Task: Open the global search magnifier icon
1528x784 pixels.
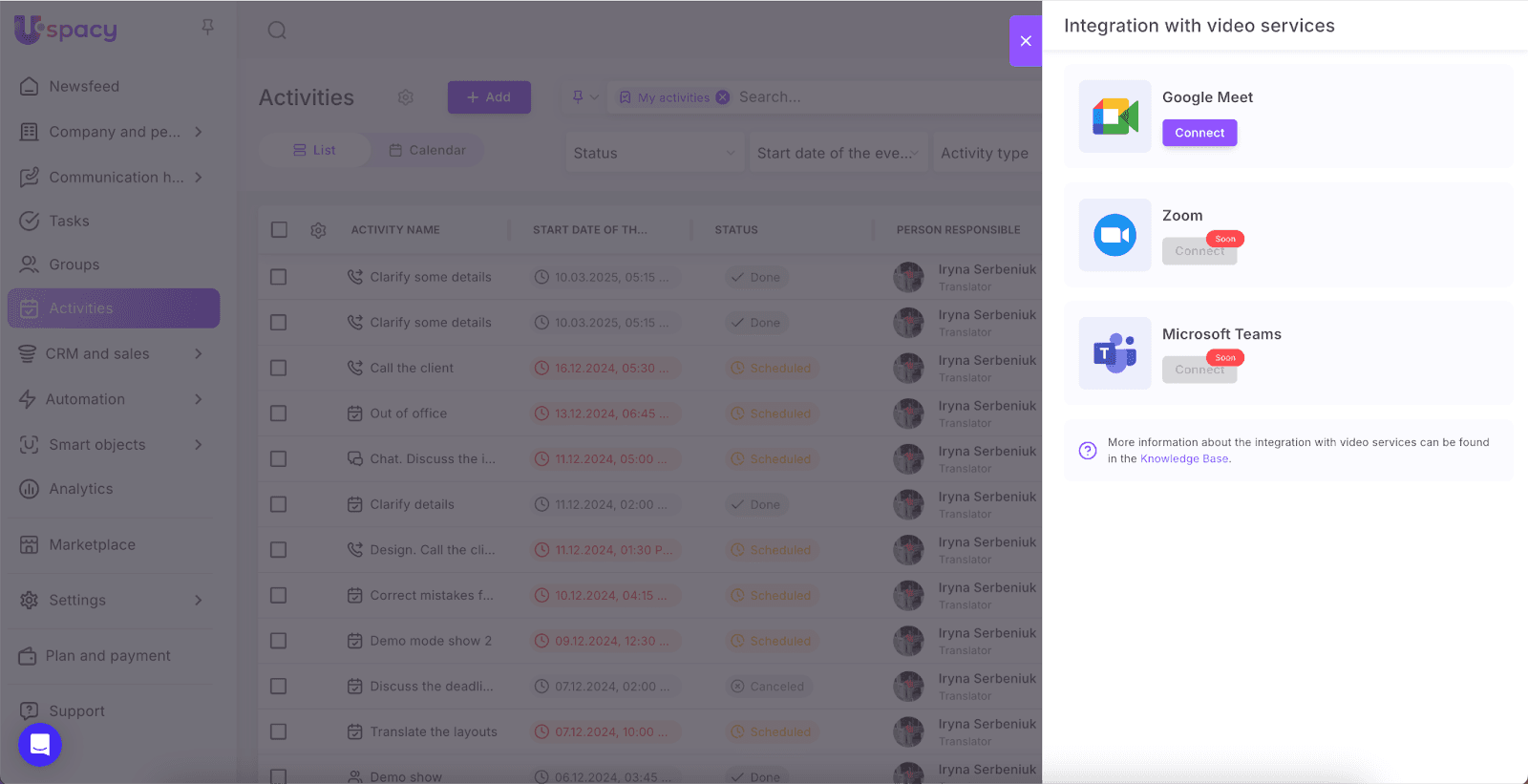Action: pos(277,31)
